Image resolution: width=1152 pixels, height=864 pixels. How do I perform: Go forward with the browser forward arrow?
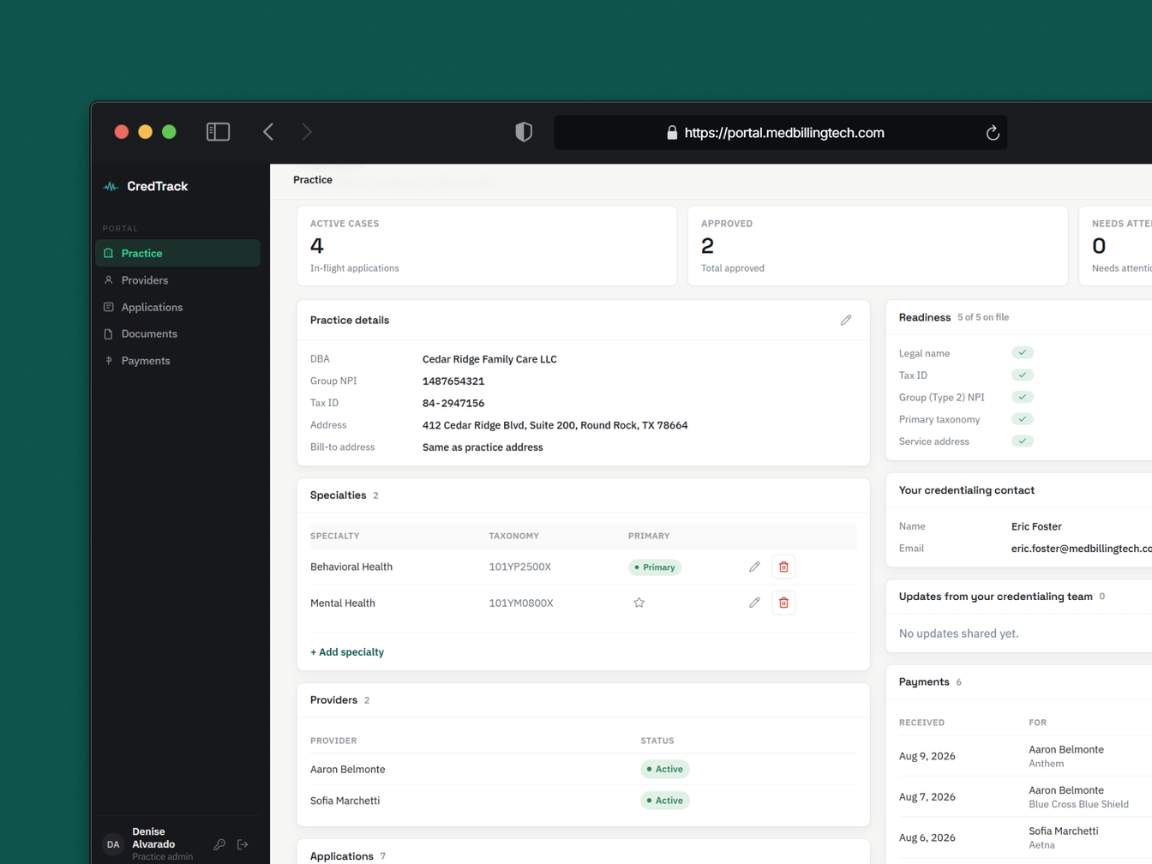(306, 132)
